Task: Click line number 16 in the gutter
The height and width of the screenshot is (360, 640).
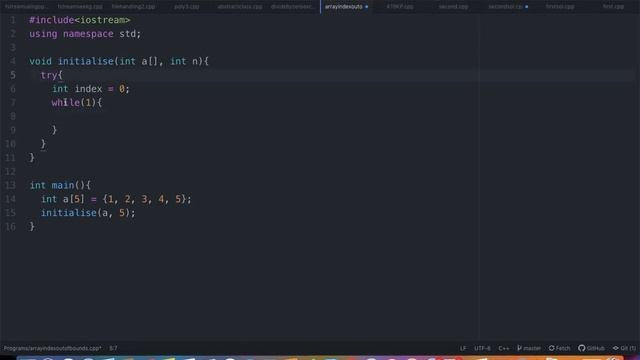Action: (x=11, y=227)
